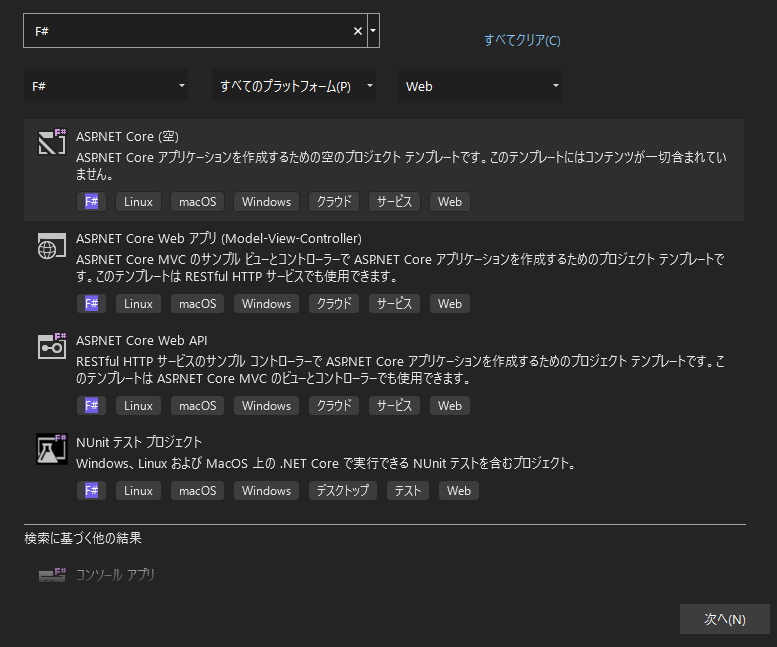Click the NUnit テスト プロジェクト flask icon
The width and height of the screenshot is (777, 647).
coord(52,448)
